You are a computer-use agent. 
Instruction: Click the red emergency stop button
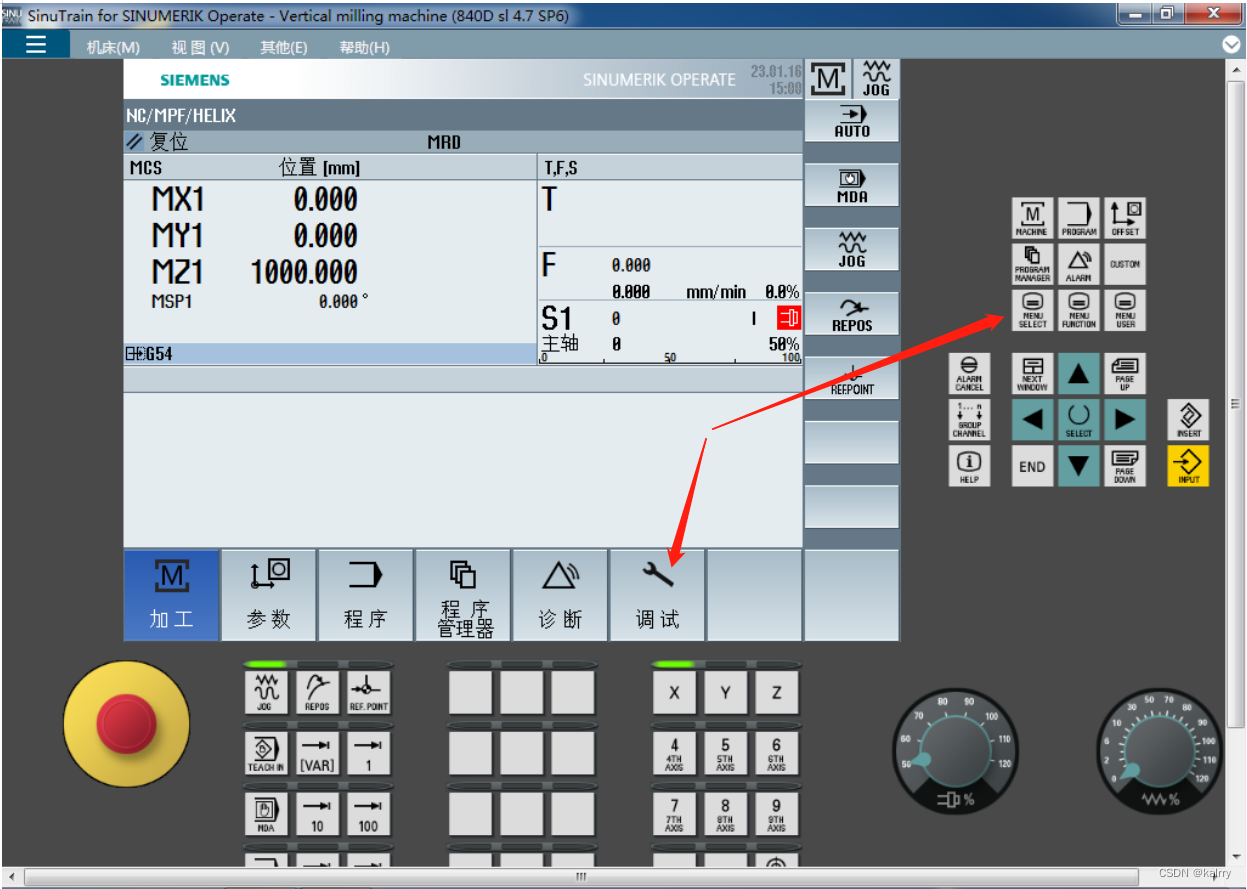126,724
